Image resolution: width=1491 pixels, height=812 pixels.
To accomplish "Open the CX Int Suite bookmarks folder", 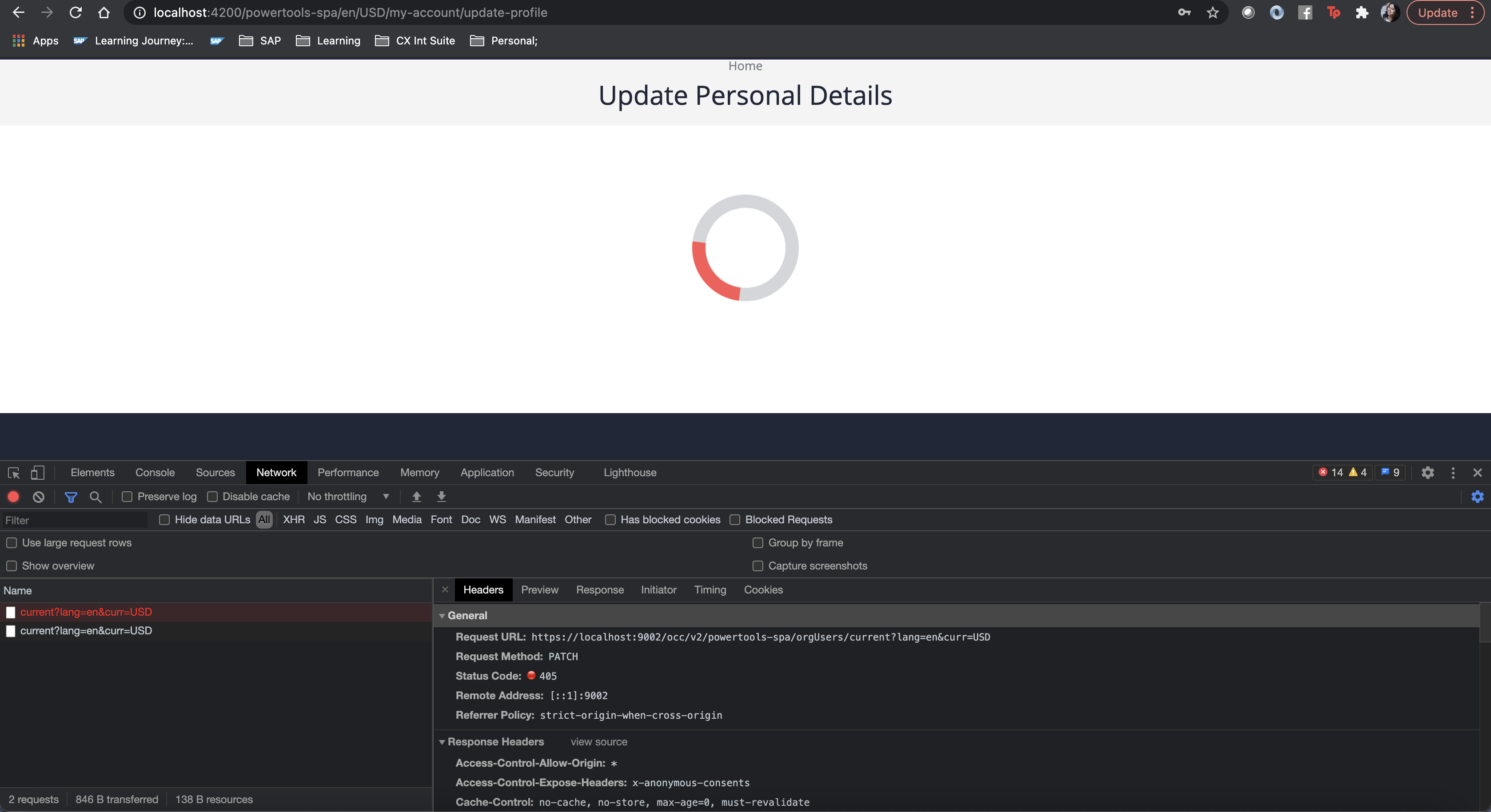I will (415, 40).
